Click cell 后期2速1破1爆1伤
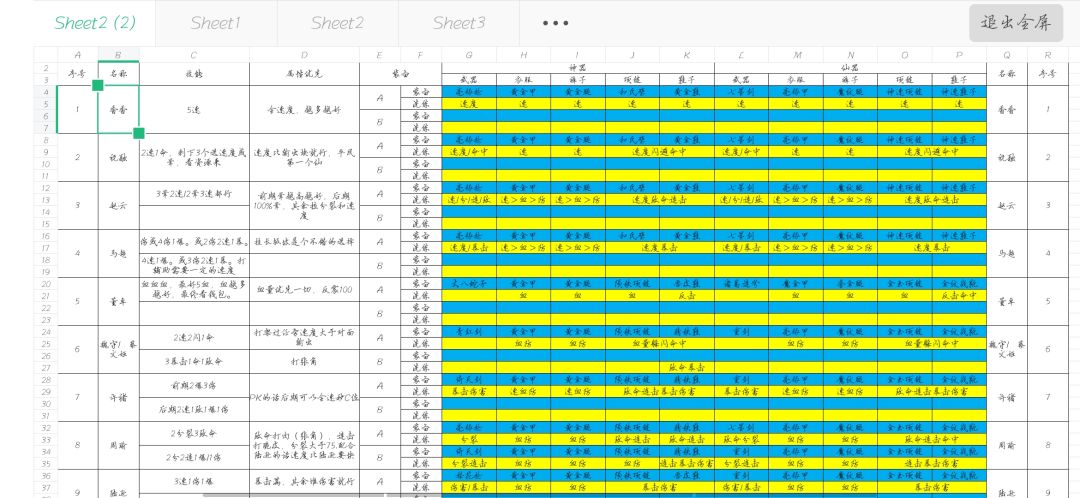 [x=194, y=409]
